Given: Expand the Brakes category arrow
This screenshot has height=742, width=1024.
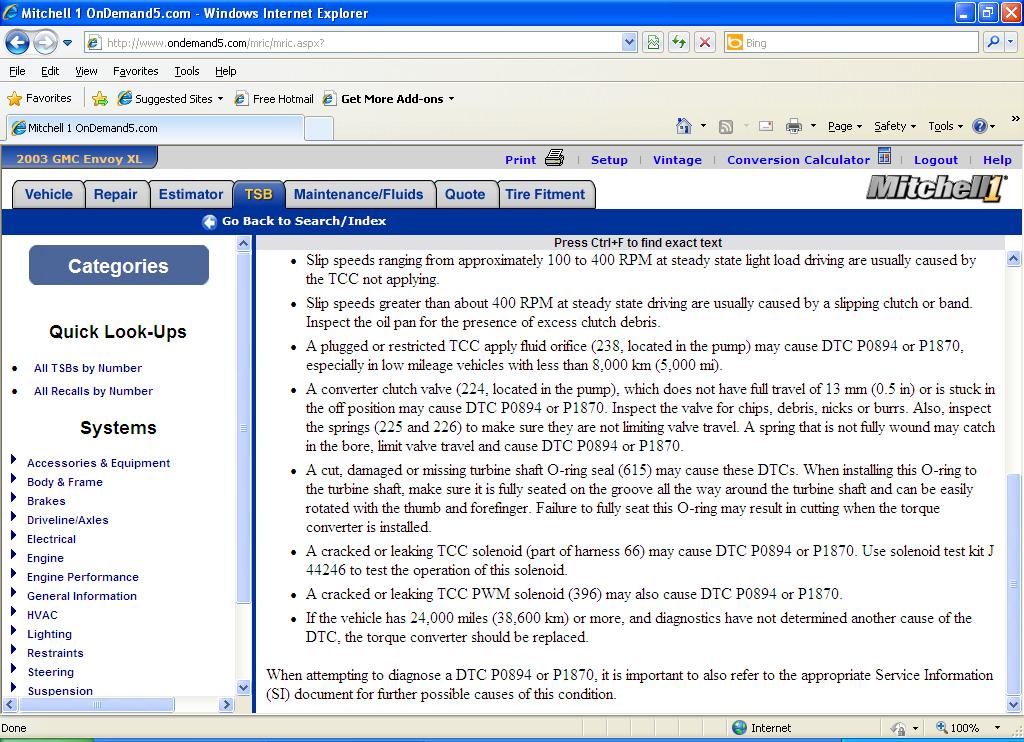Looking at the screenshot, I should pyautogui.click(x=13, y=497).
